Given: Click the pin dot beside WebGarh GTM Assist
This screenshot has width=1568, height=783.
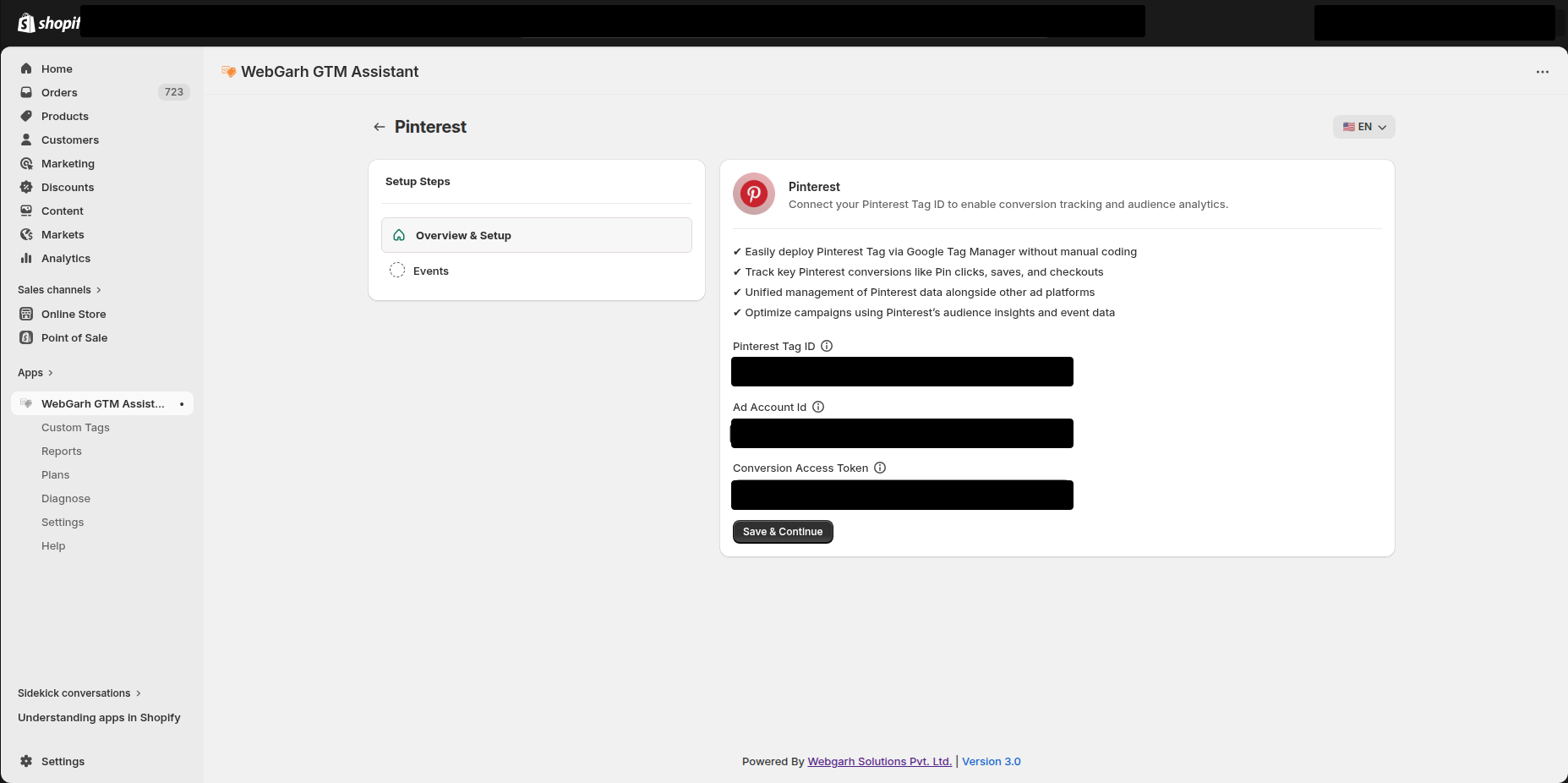Looking at the screenshot, I should coord(182,404).
